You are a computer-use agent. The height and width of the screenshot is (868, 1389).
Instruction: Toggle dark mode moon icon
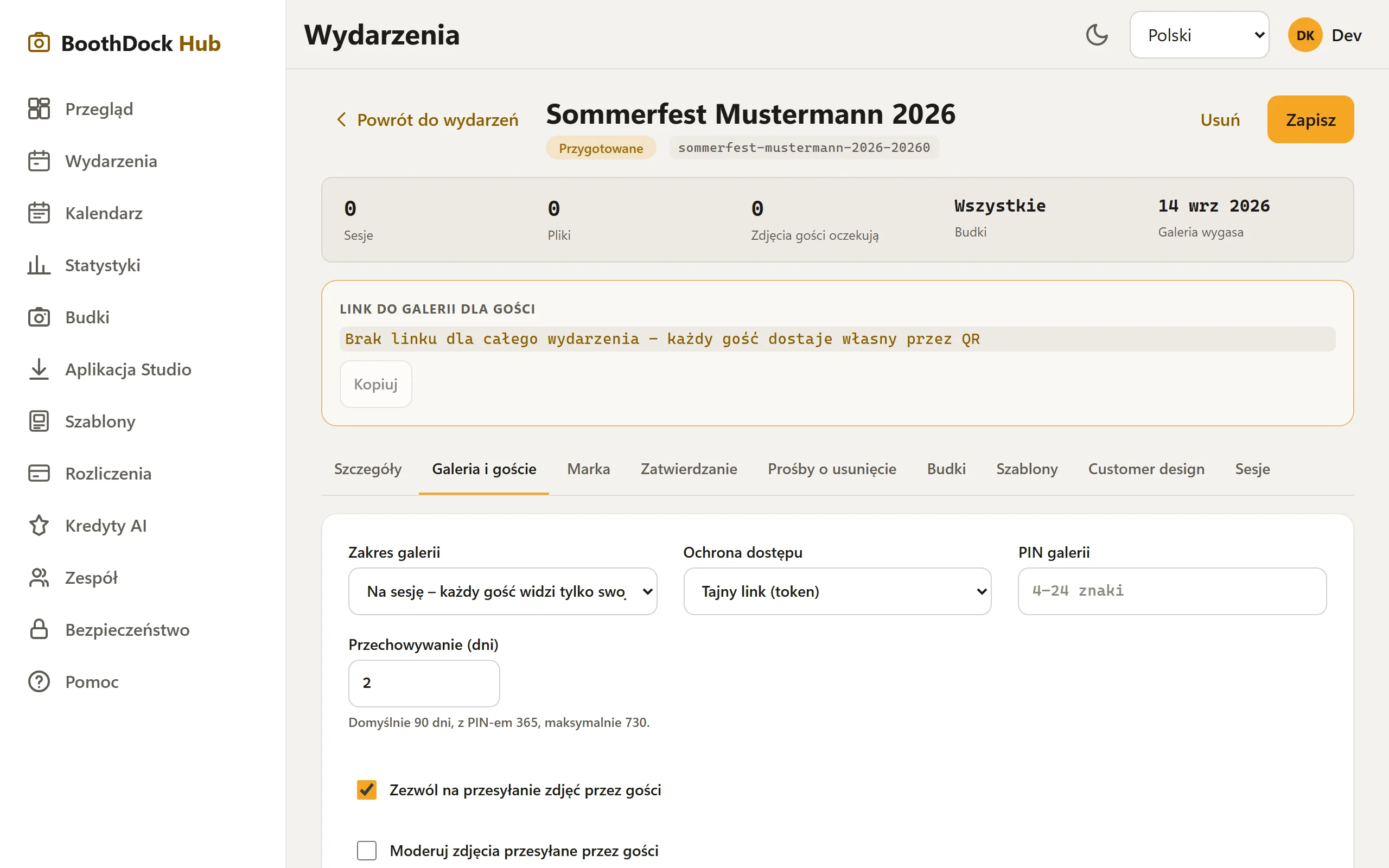coord(1097,35)
